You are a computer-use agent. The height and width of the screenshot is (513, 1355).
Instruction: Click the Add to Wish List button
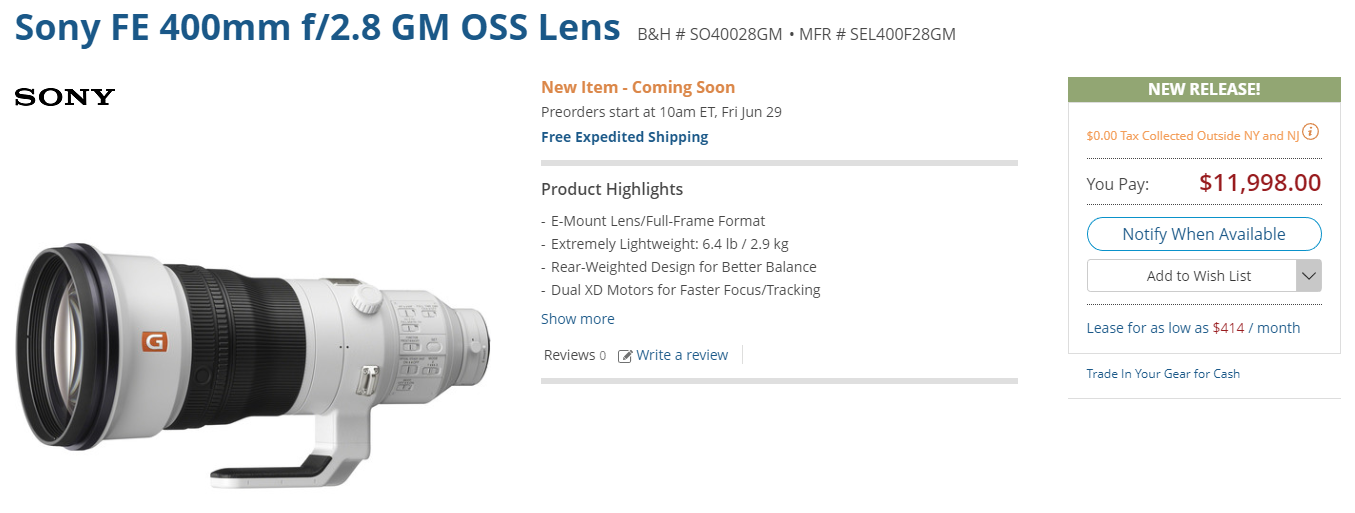point(1198,276)
